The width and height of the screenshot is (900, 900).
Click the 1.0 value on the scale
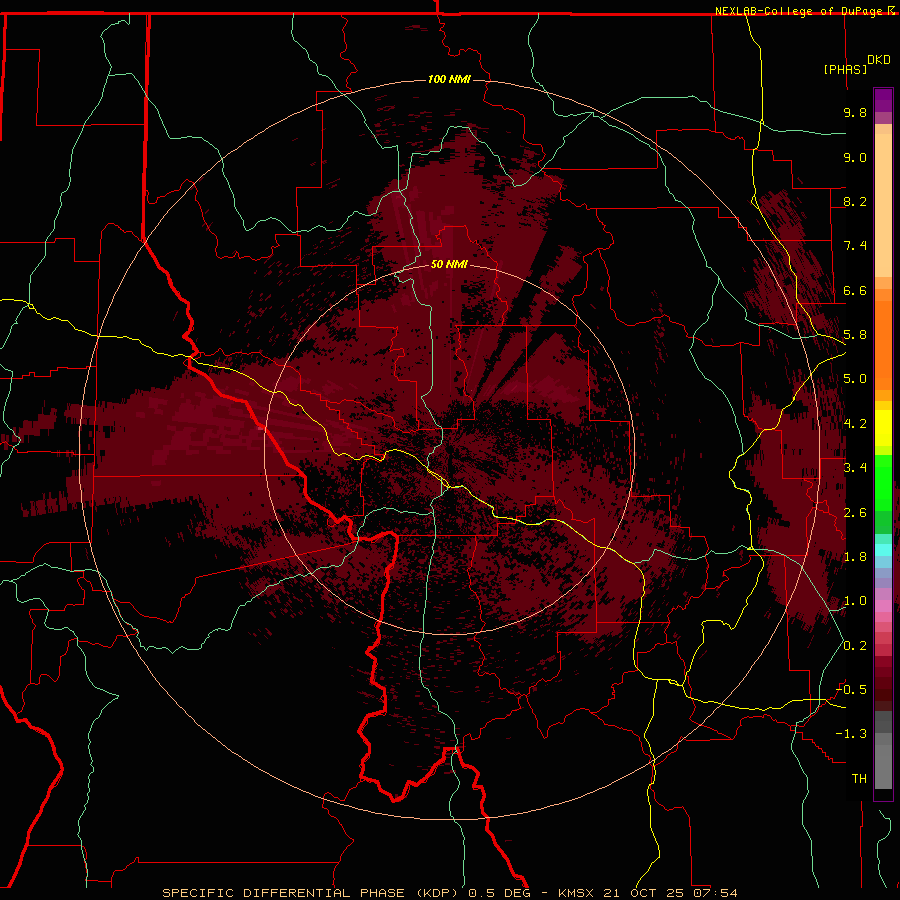[x=855, y=601]
